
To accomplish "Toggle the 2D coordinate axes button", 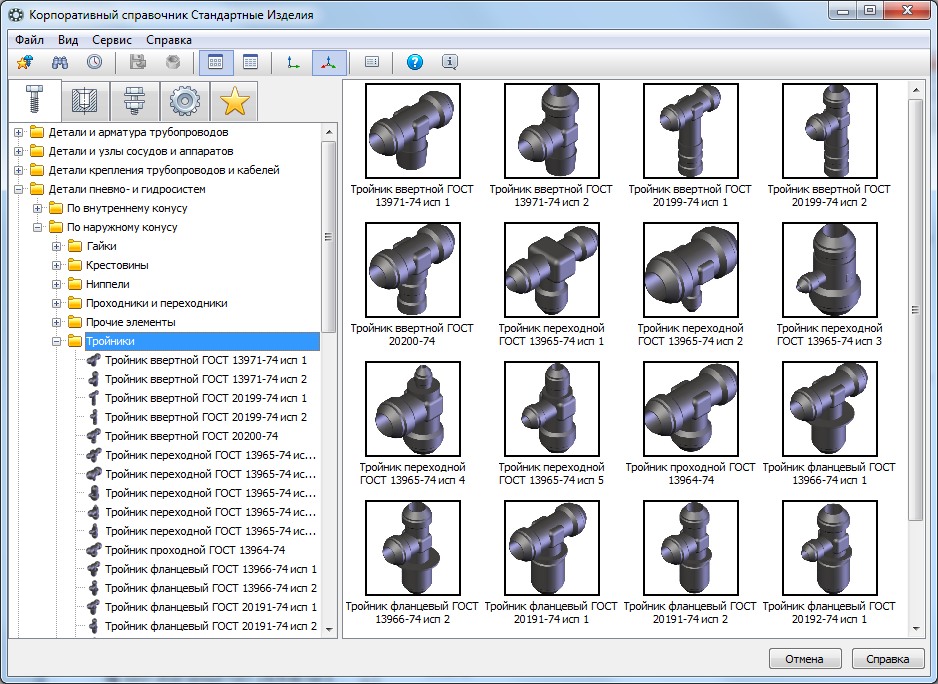I will 292,62.
